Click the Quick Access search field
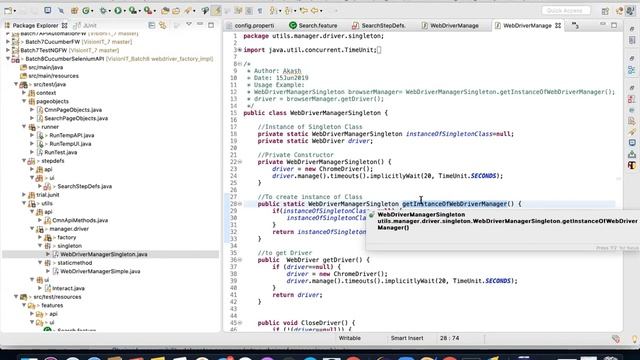The image size is (640, 360). 566,11
